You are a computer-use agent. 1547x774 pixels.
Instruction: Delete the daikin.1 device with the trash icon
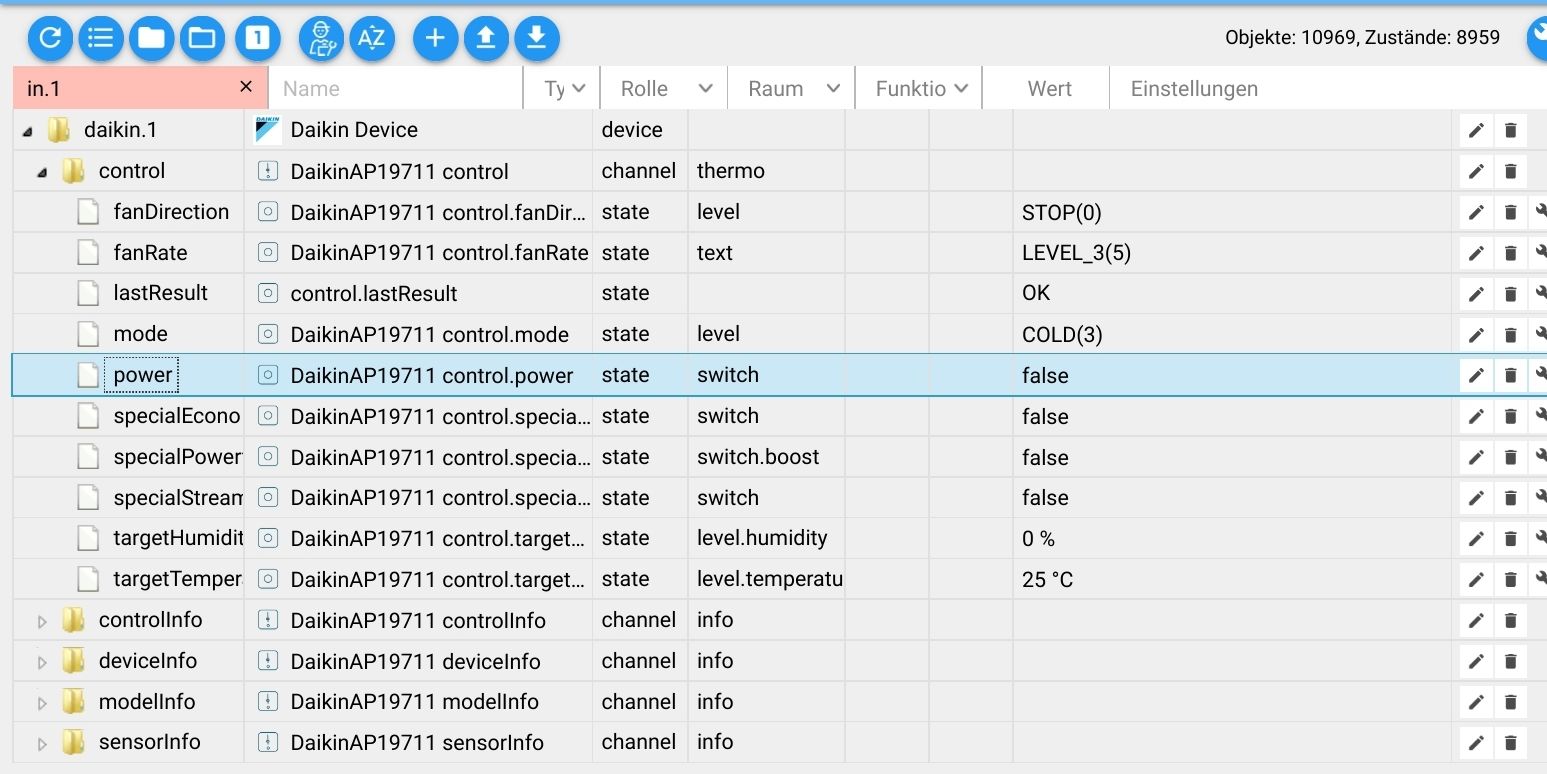(x=1511, y=131)
